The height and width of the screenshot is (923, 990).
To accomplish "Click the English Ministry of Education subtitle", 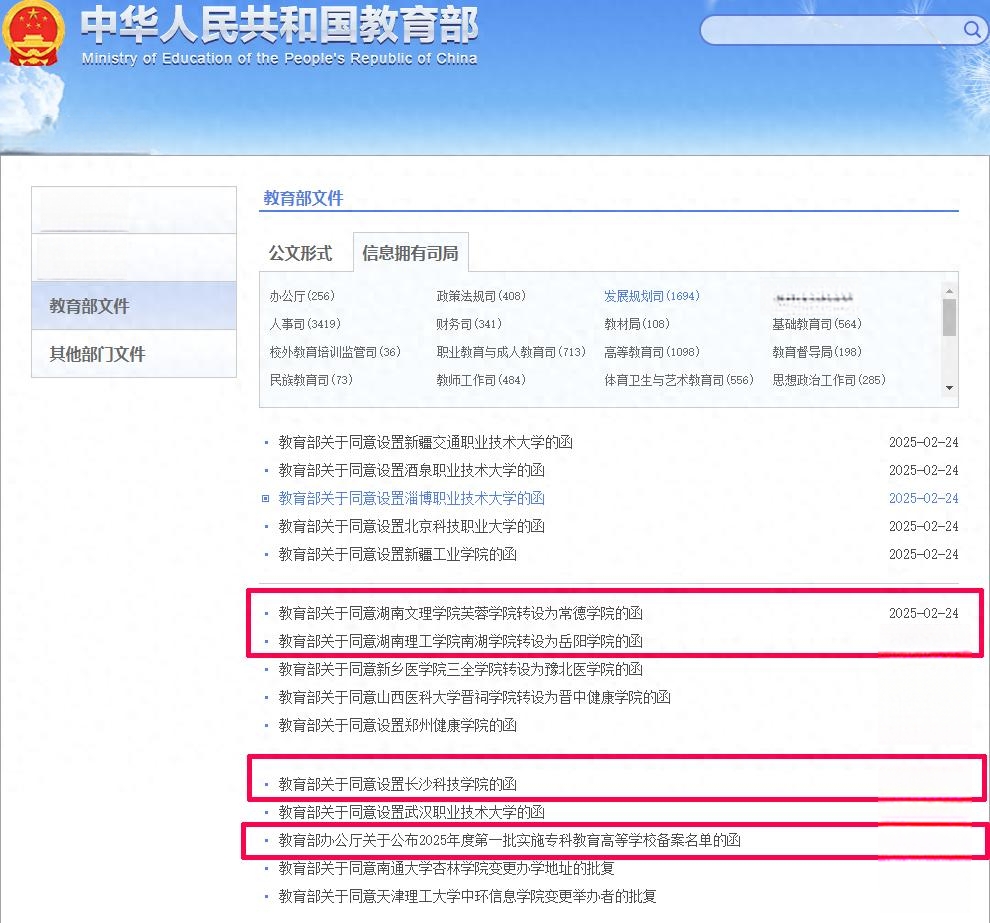I will point(279,59).
